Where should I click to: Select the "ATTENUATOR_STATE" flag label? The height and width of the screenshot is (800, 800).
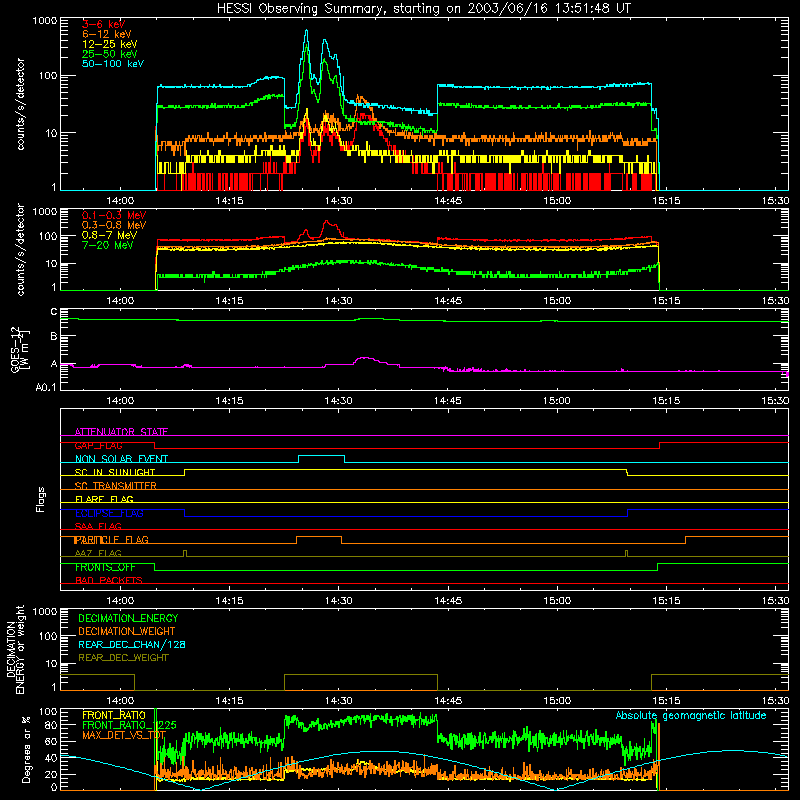[121, 432]
